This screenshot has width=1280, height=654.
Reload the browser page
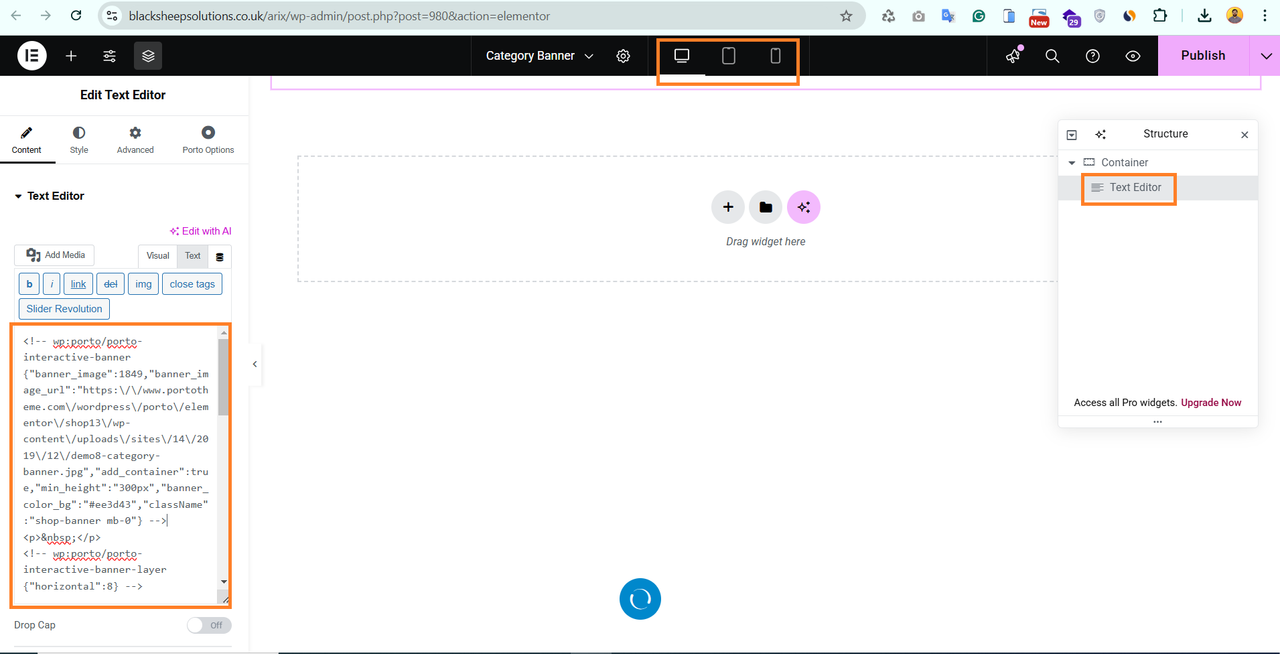pos(77,16)
